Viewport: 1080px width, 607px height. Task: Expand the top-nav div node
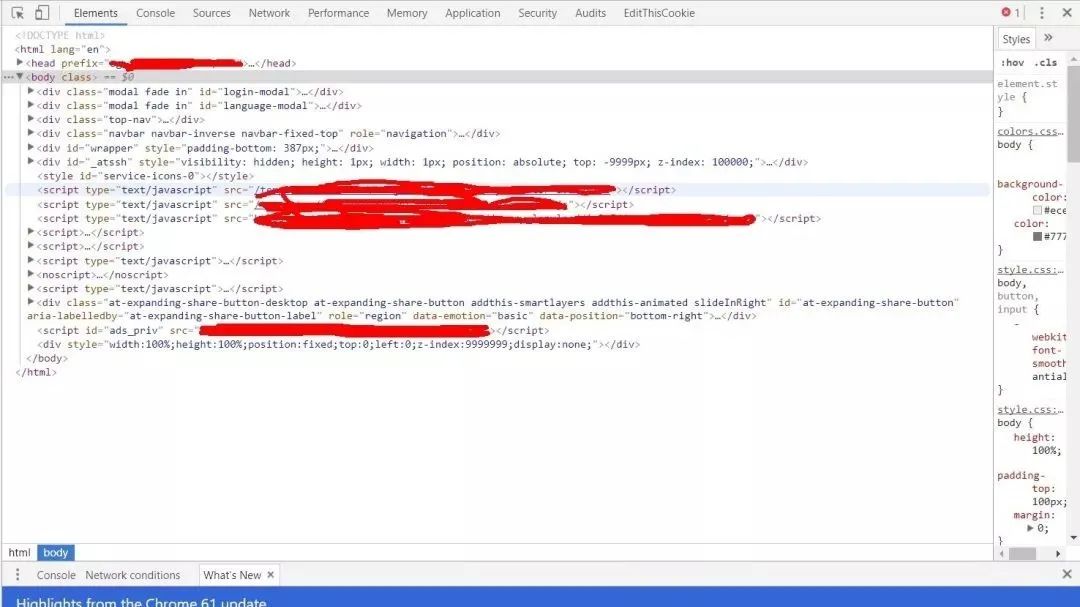(31, 119)
